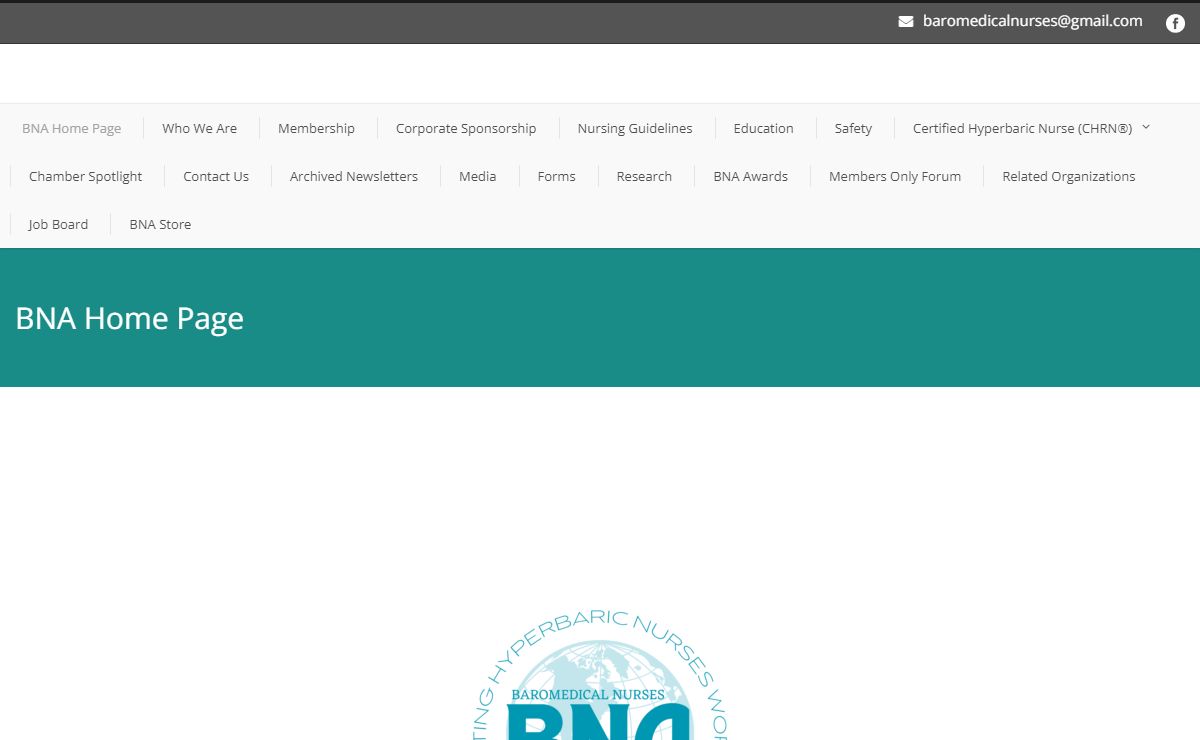Open the Membership menu item
The height and width of the screenshot is (740, 1200).
(316, 128)
